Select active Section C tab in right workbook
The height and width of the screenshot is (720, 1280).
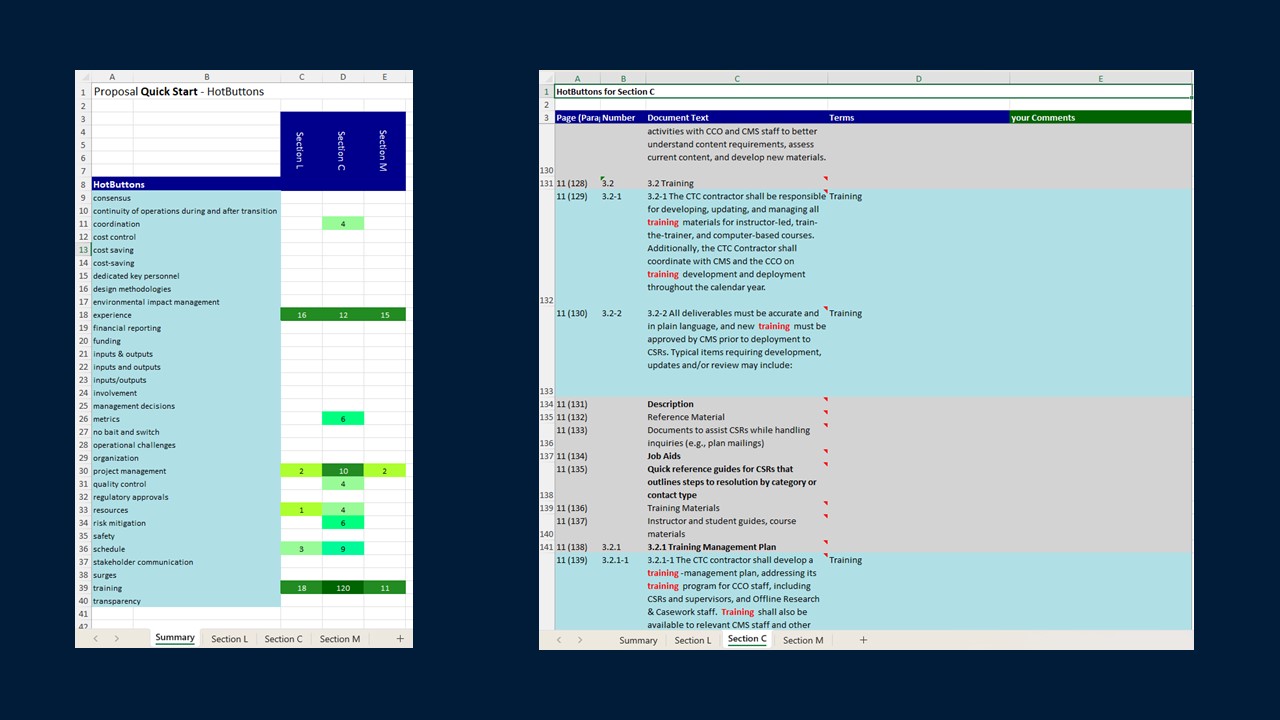(x=747, y=639)
